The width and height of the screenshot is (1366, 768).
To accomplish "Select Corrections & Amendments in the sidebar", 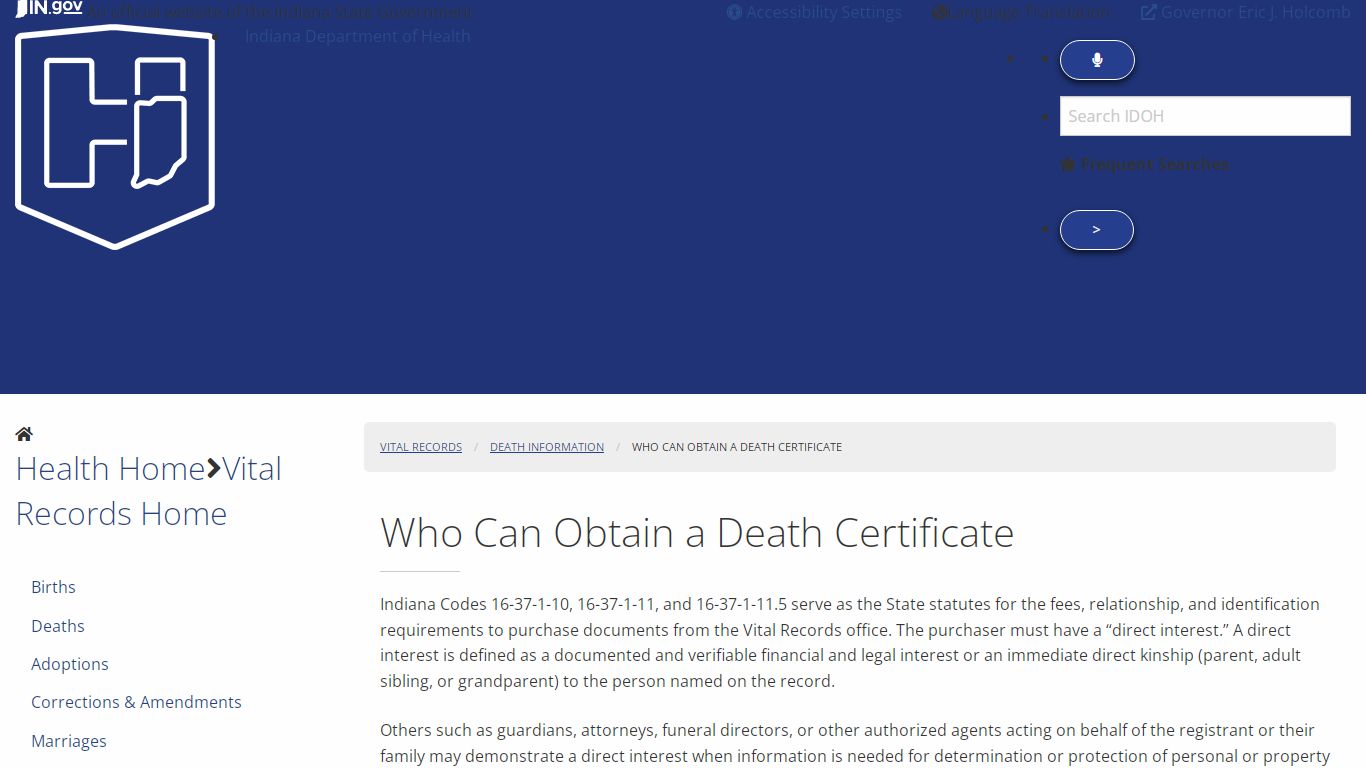I will click(136, 702).
